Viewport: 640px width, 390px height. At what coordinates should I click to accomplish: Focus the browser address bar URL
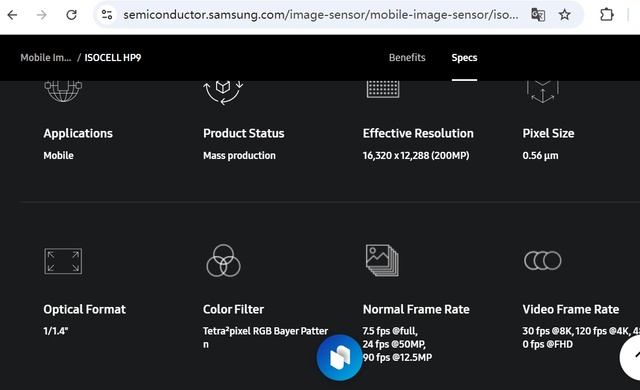(320, 15)
